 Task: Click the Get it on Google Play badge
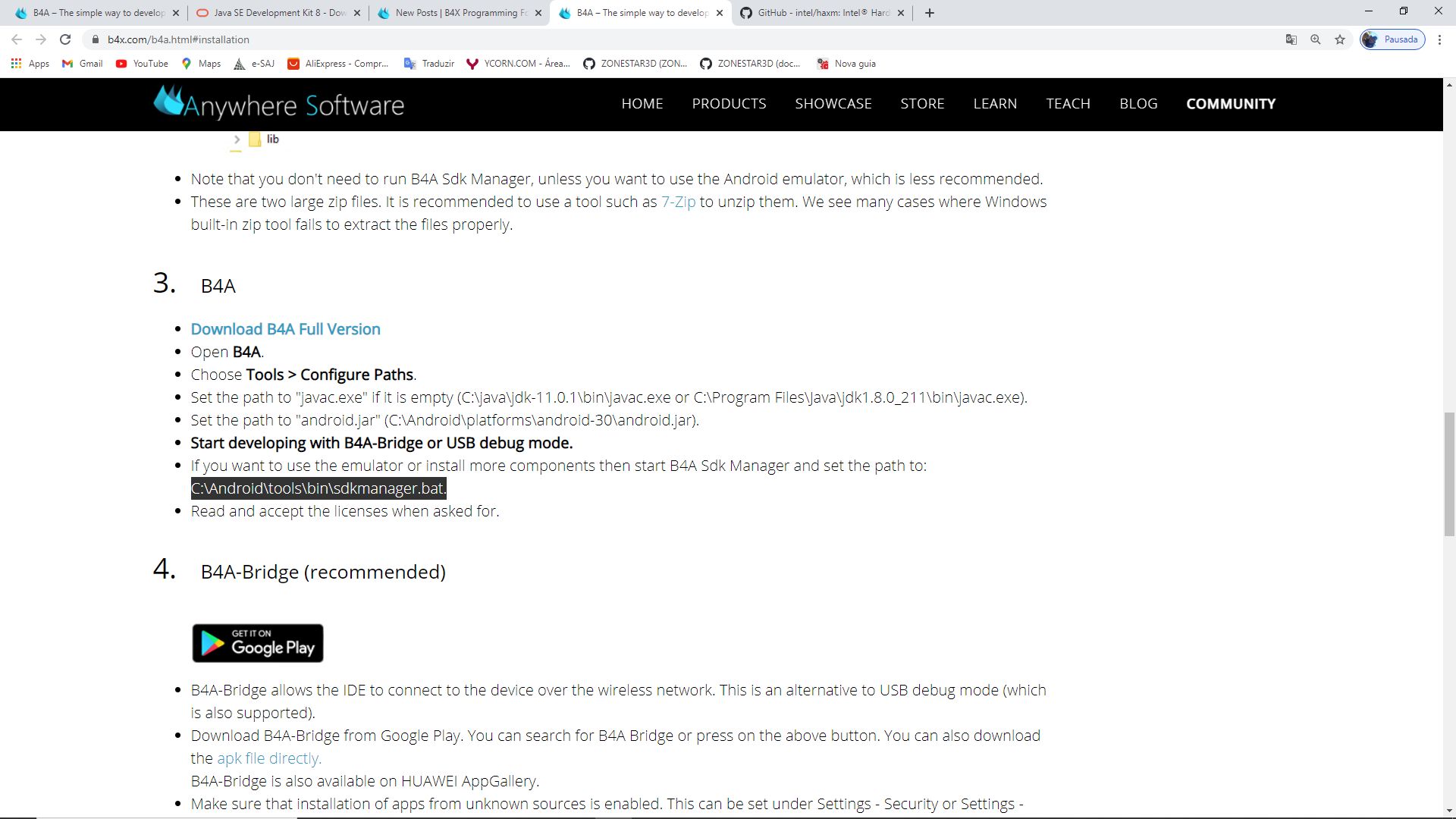pyautogui.click(x=258, y=643)
